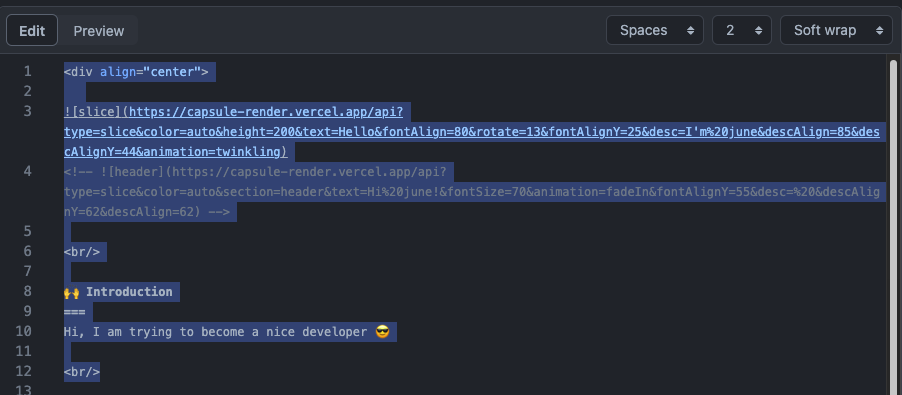Switch to the Edit tab

32,30
